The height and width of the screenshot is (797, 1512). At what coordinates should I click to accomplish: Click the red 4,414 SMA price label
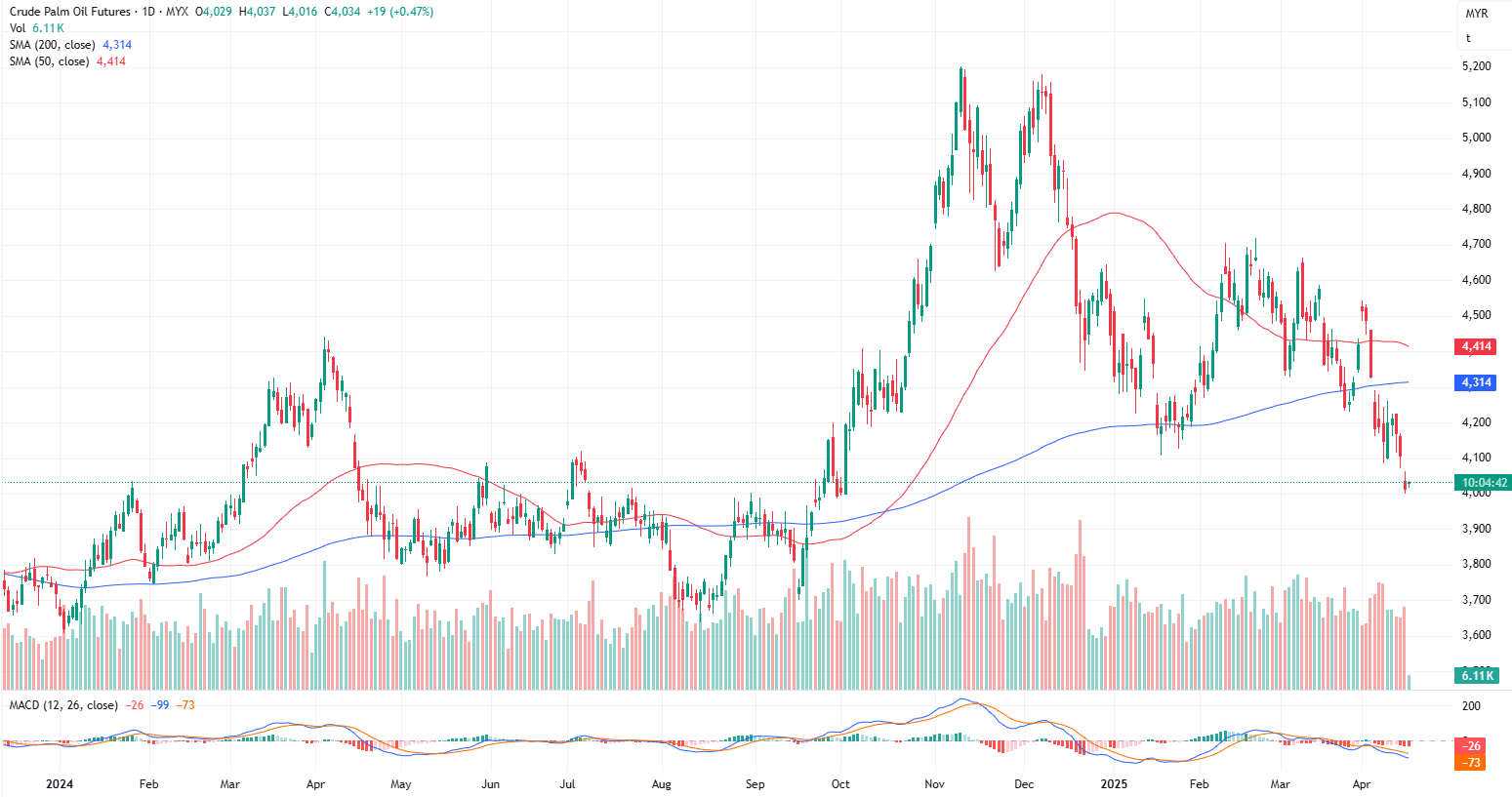(x=1475, y=346)
